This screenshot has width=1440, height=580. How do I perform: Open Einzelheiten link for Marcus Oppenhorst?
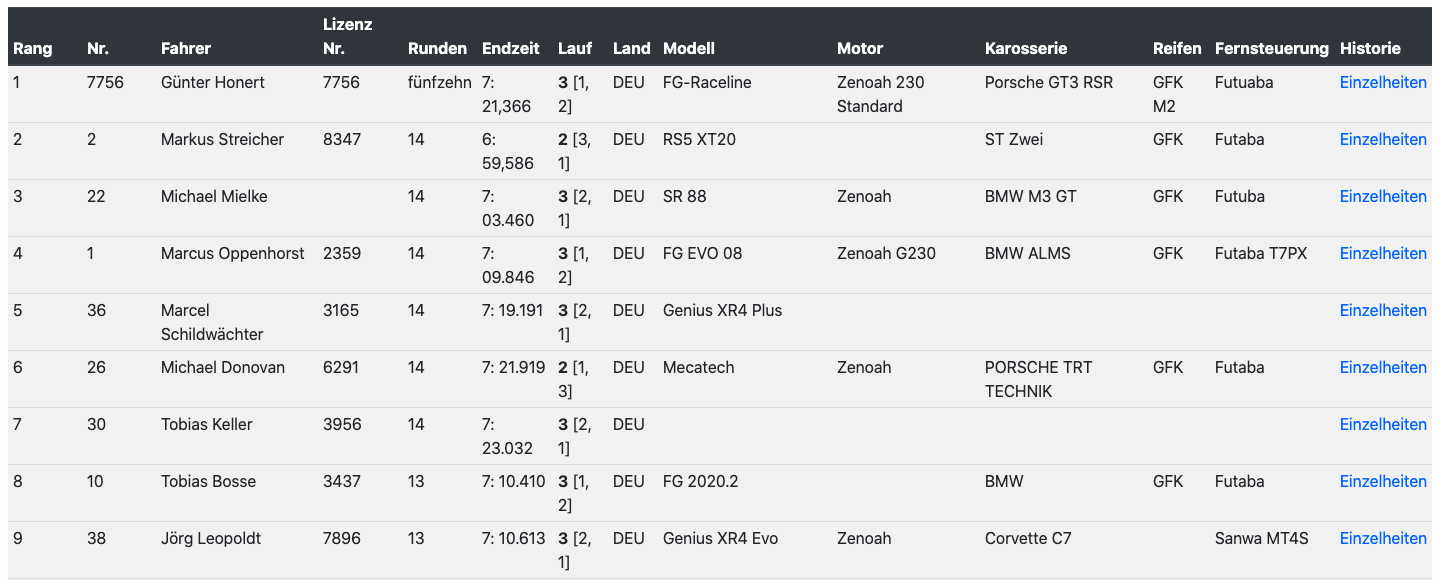coord(1383,254)
